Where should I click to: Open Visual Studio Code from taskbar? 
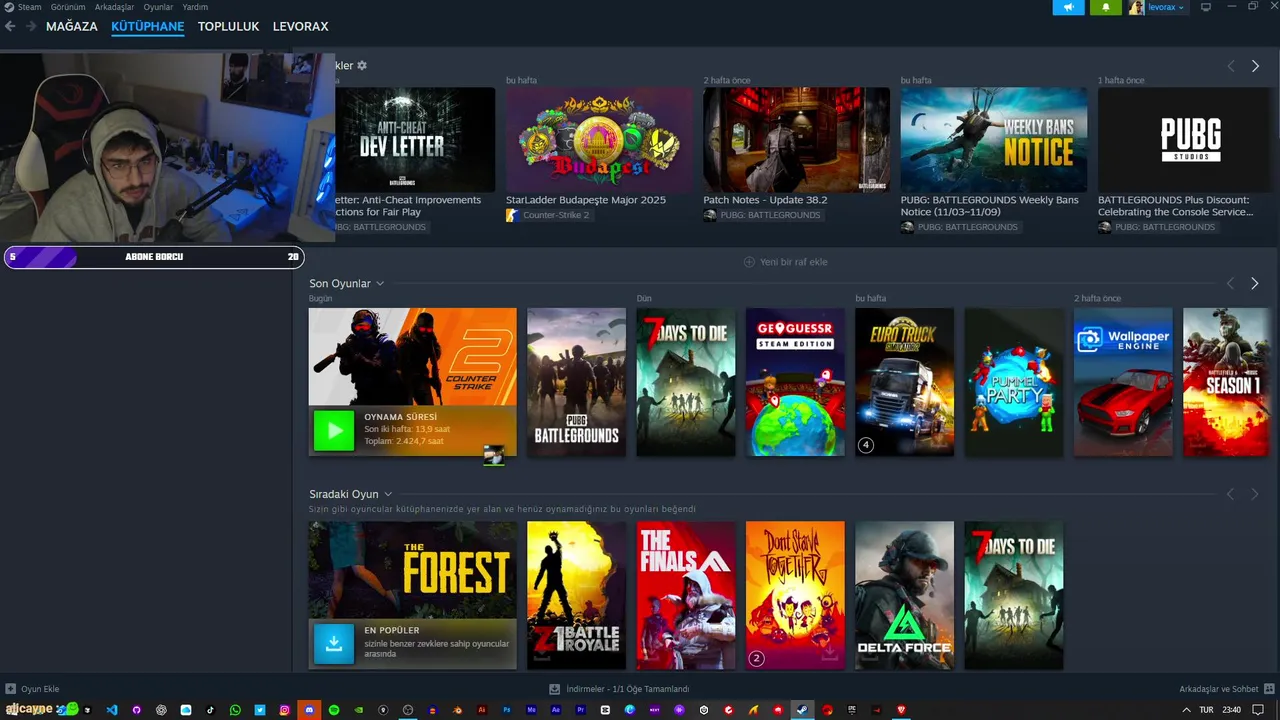[112, 710]
